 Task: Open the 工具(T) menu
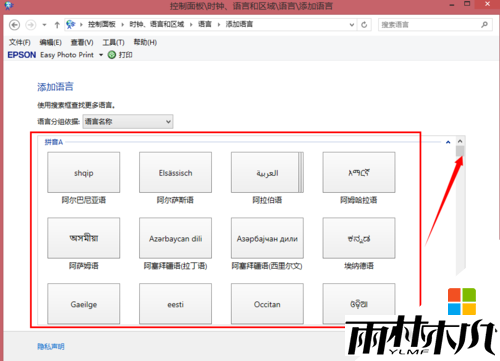point(113,42)
